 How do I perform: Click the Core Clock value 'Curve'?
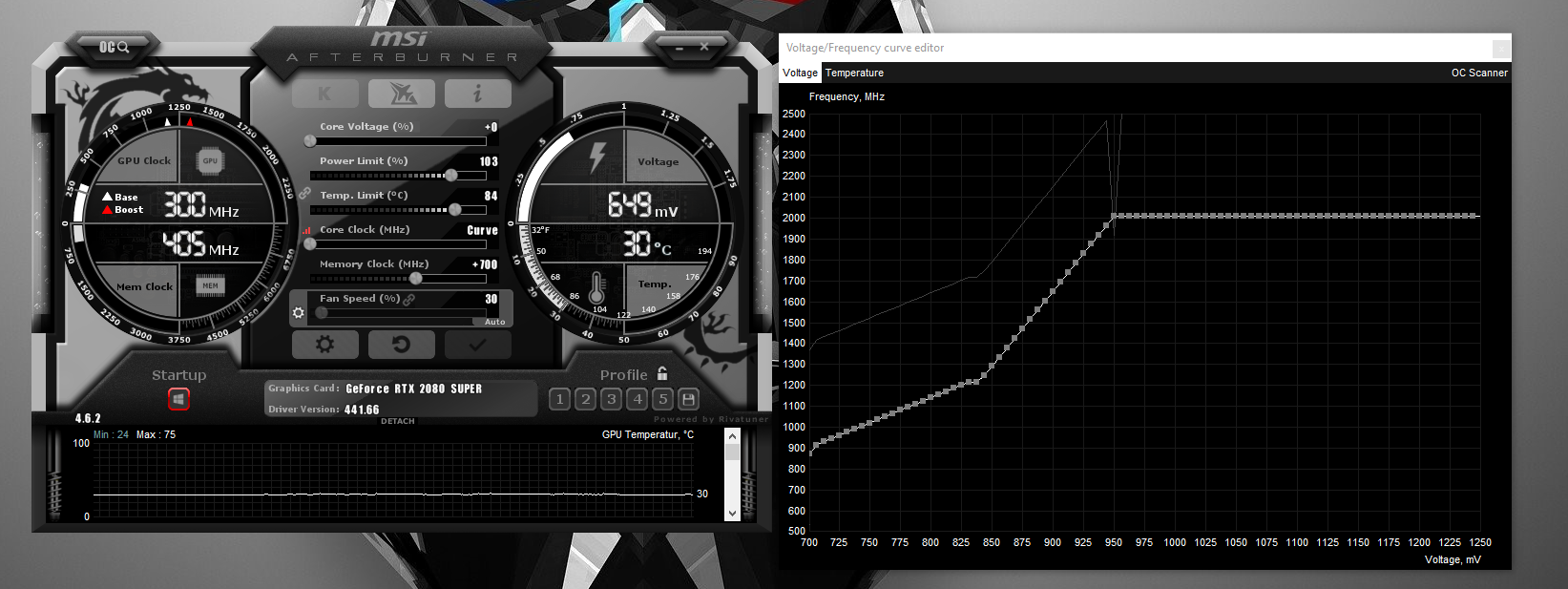point(482,230)
